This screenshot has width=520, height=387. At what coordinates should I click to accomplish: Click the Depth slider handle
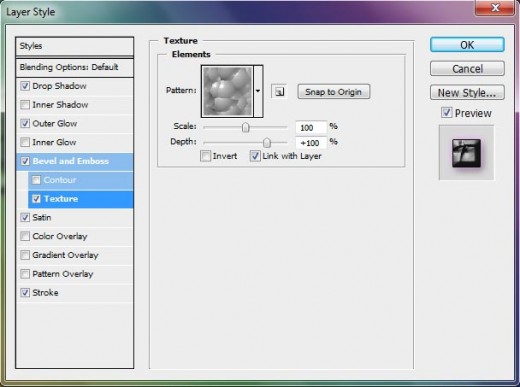click(x=267, y=143)
